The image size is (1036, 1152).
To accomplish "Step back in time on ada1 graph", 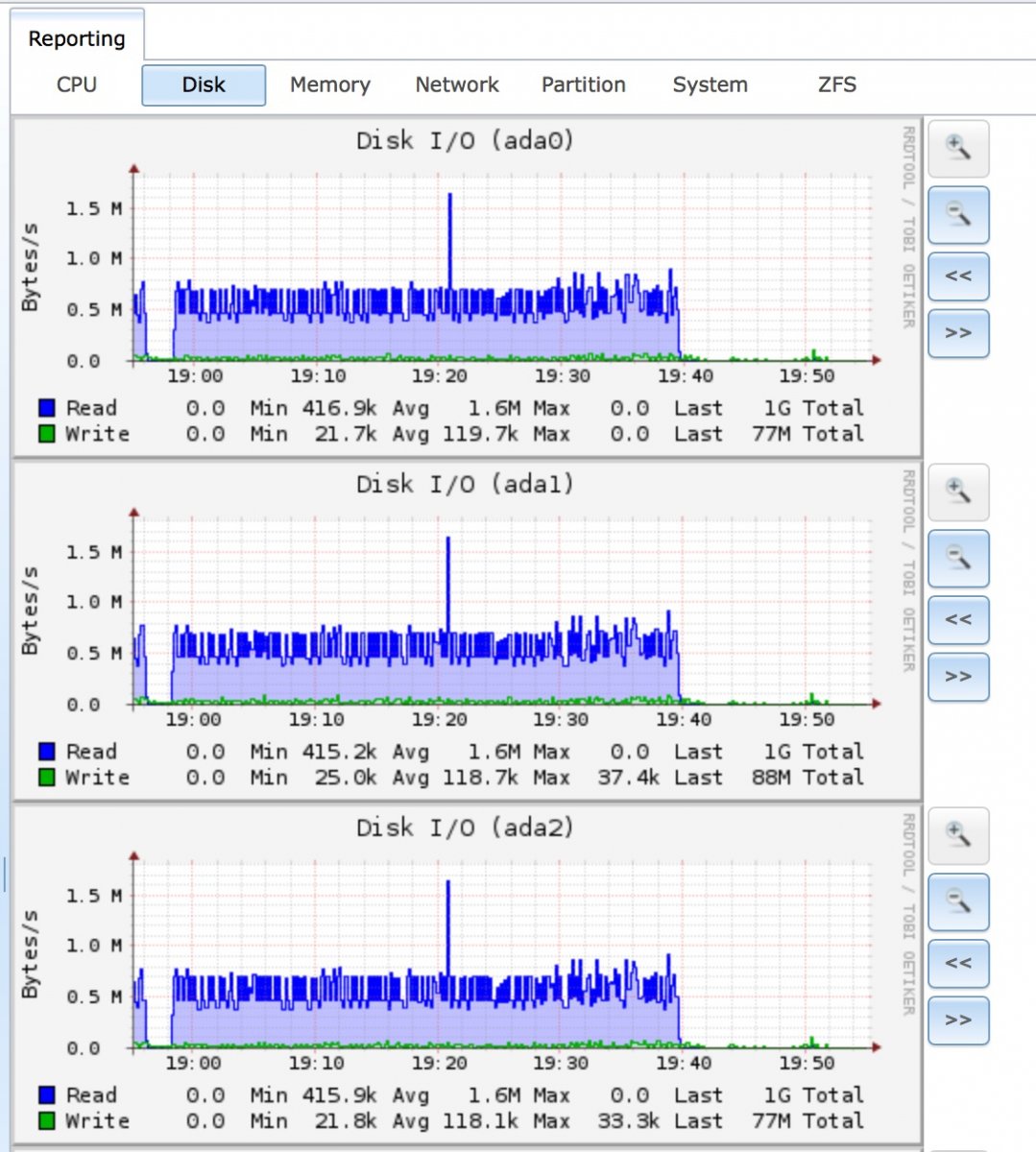I will click(958, 620).
